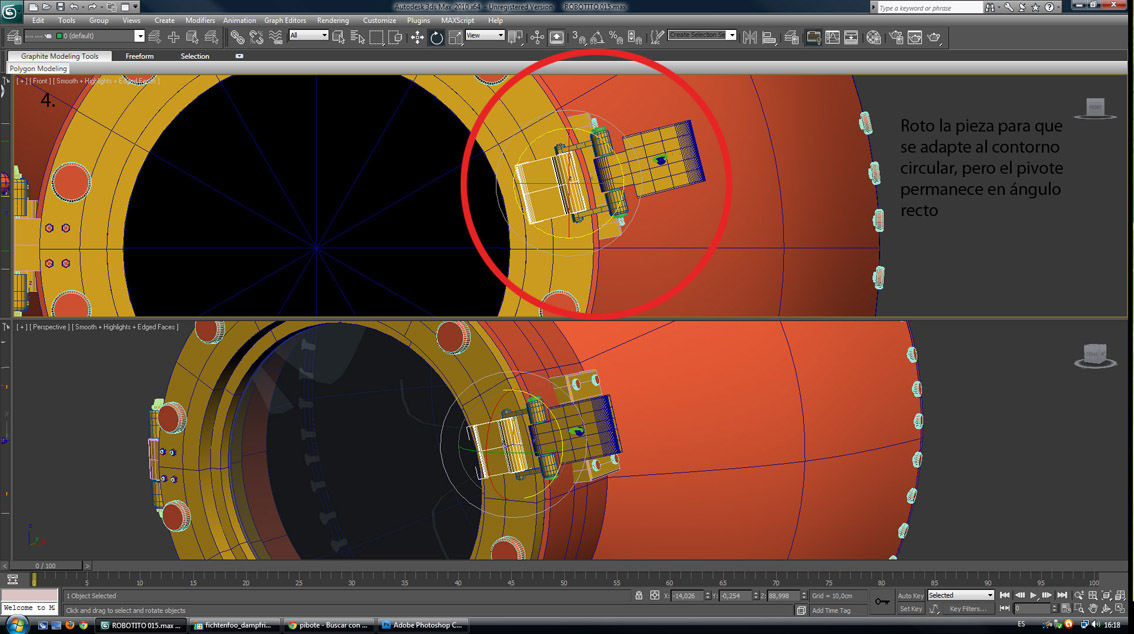Open the Modifiers menu
This screenshot has width=1134, height=634.
tap(200, 20)
